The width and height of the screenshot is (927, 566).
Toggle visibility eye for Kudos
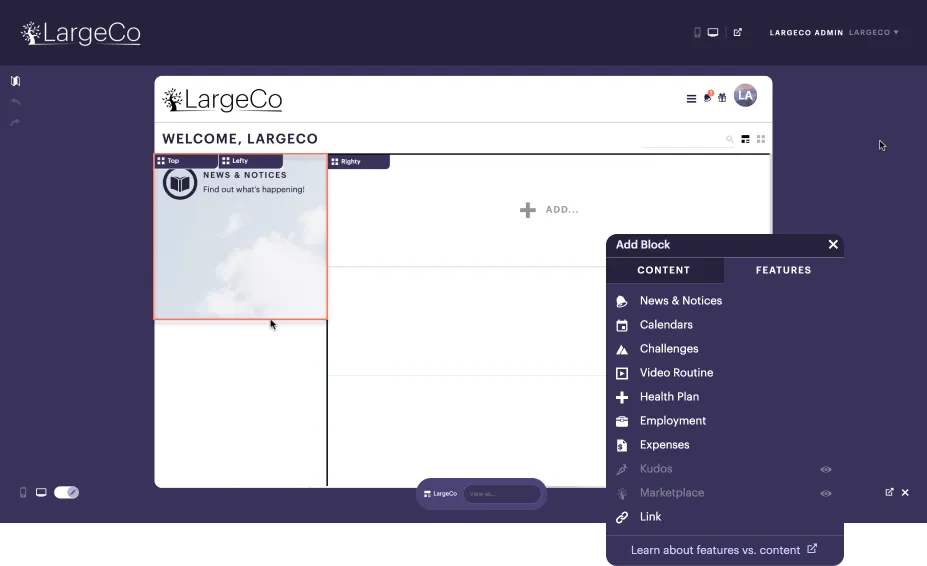[x=826, y=470]
